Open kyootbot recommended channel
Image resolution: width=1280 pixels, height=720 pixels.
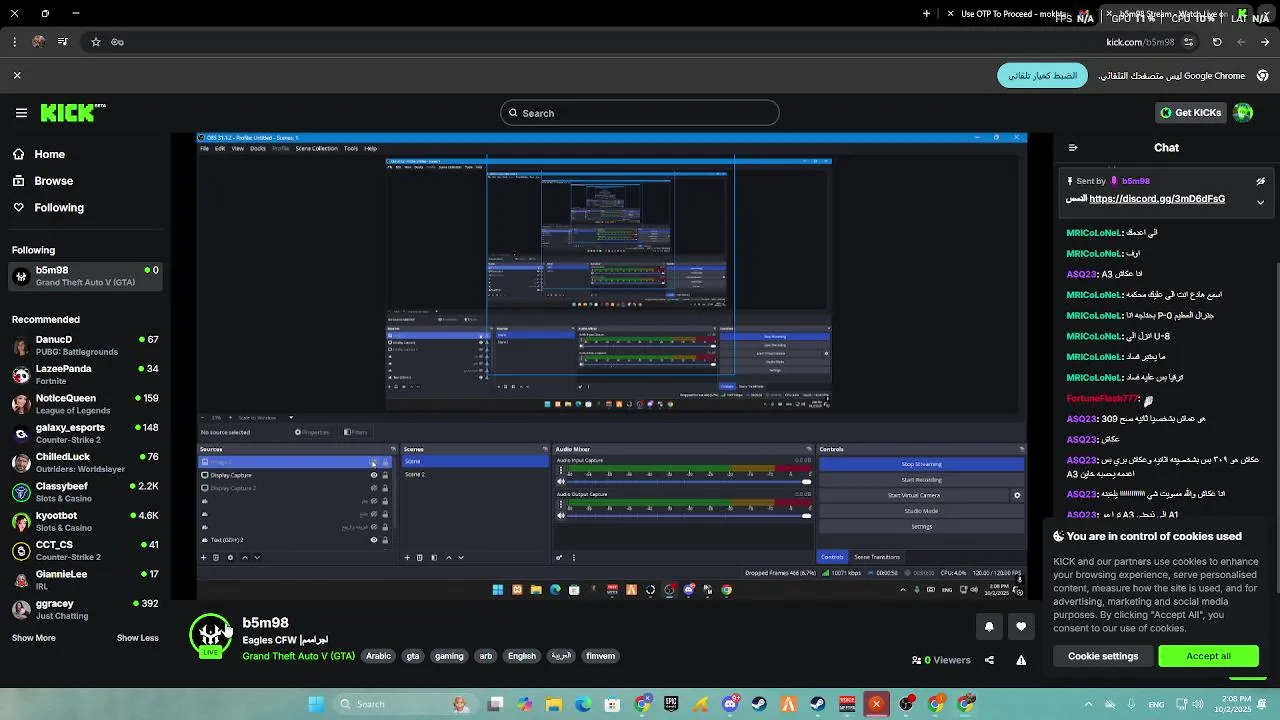tap(85, 521)
